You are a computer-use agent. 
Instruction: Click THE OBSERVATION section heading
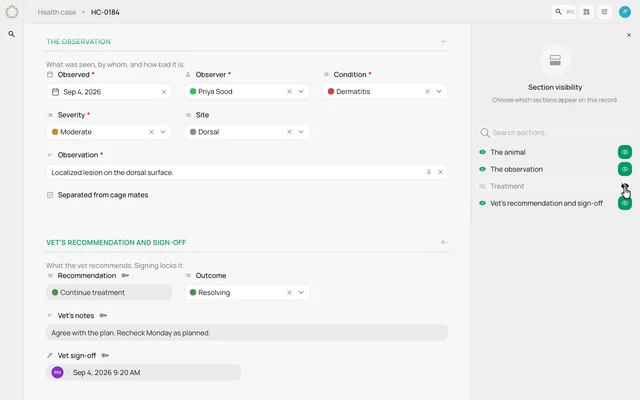click(78, 42)
